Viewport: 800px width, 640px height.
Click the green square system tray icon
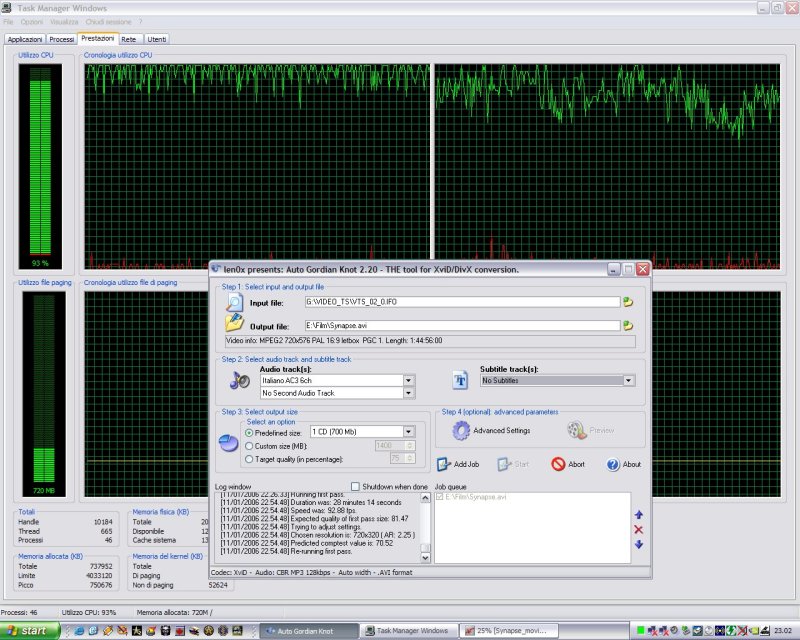point(640,631)
